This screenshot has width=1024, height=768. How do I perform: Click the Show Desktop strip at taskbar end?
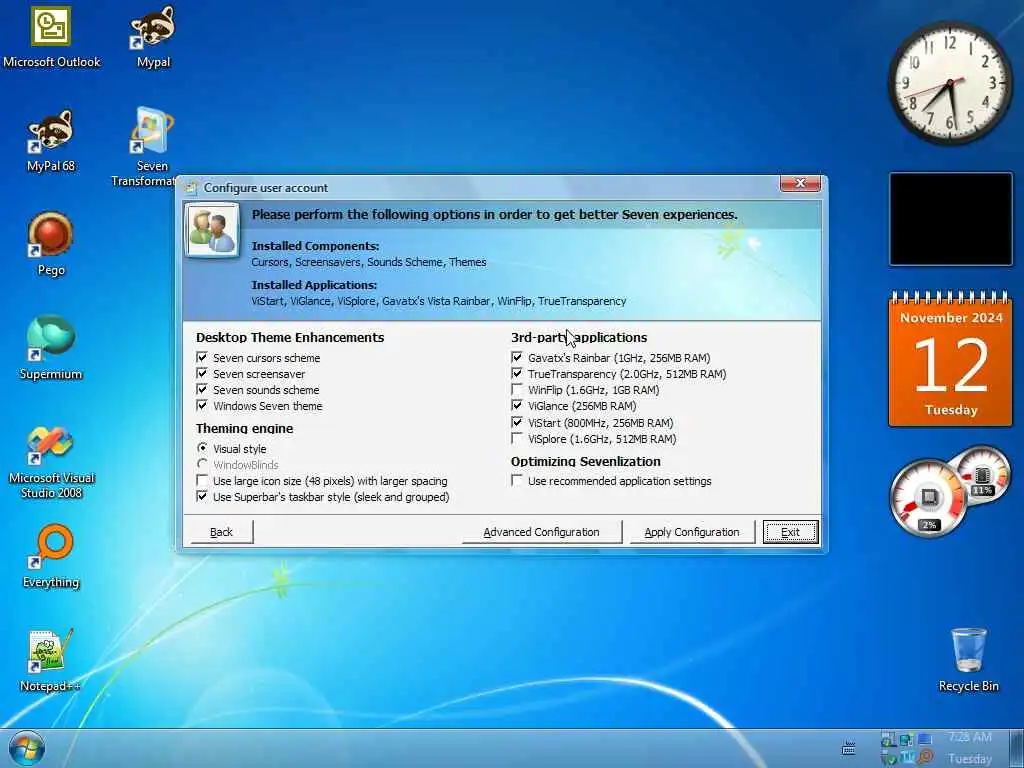point(1017,748)
